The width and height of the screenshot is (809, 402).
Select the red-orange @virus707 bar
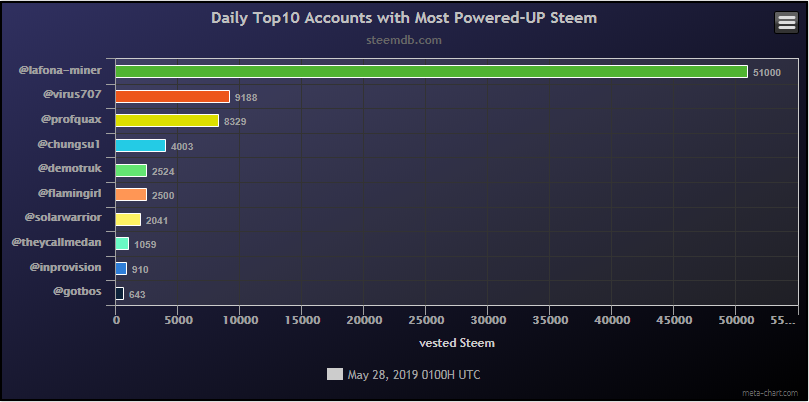tap(172, 96)
